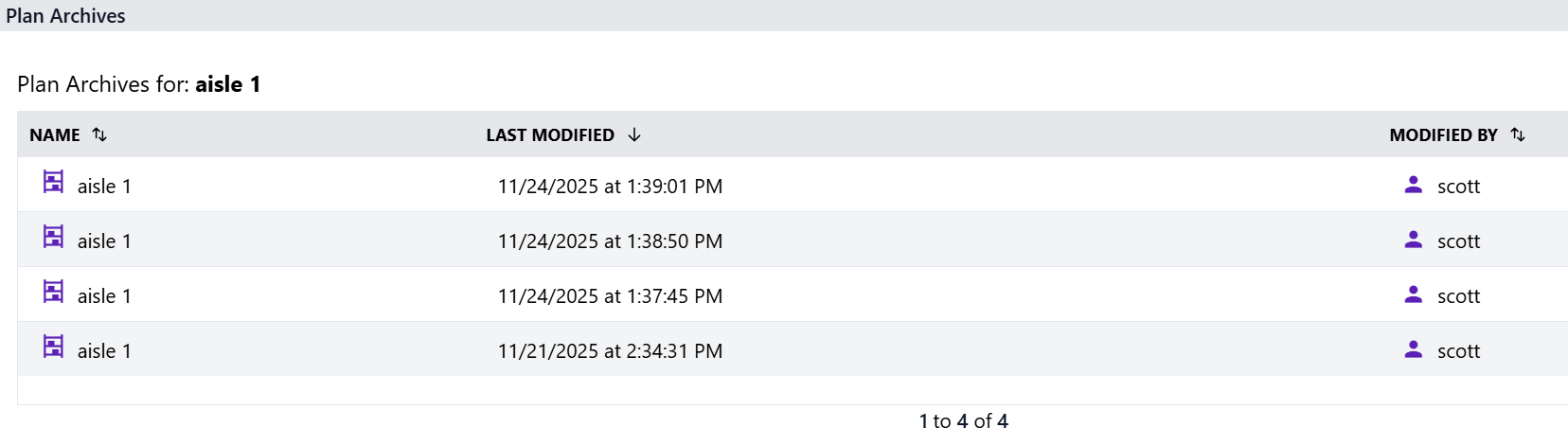Click the 1 to 4 of 4 pagination text
This screenshot has width=1568, height=446.
pyautogui.click(x=963, y=421)
